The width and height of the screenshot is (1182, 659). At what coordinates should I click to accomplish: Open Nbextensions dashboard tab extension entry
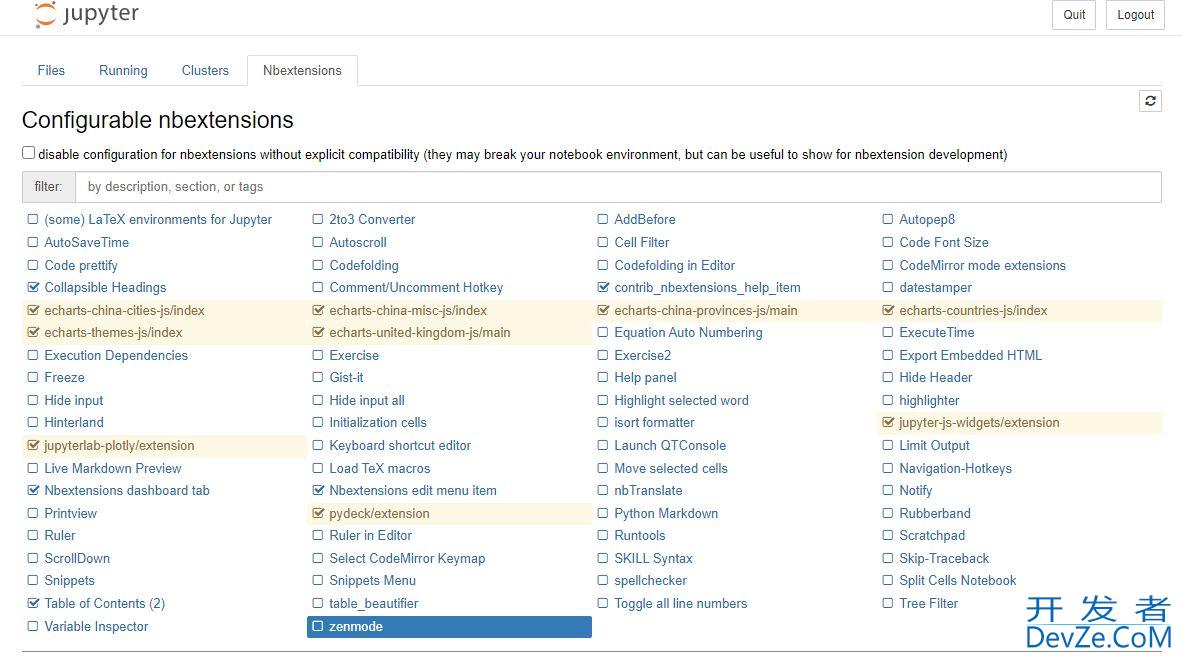pos(127,491)
